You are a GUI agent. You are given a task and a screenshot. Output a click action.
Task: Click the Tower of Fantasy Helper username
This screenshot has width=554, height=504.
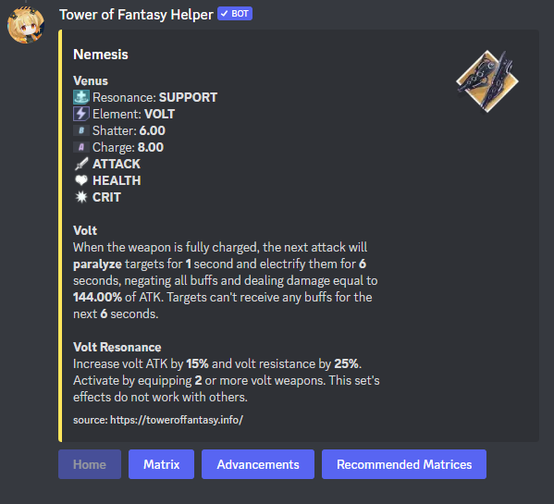(x=136, y=14)
